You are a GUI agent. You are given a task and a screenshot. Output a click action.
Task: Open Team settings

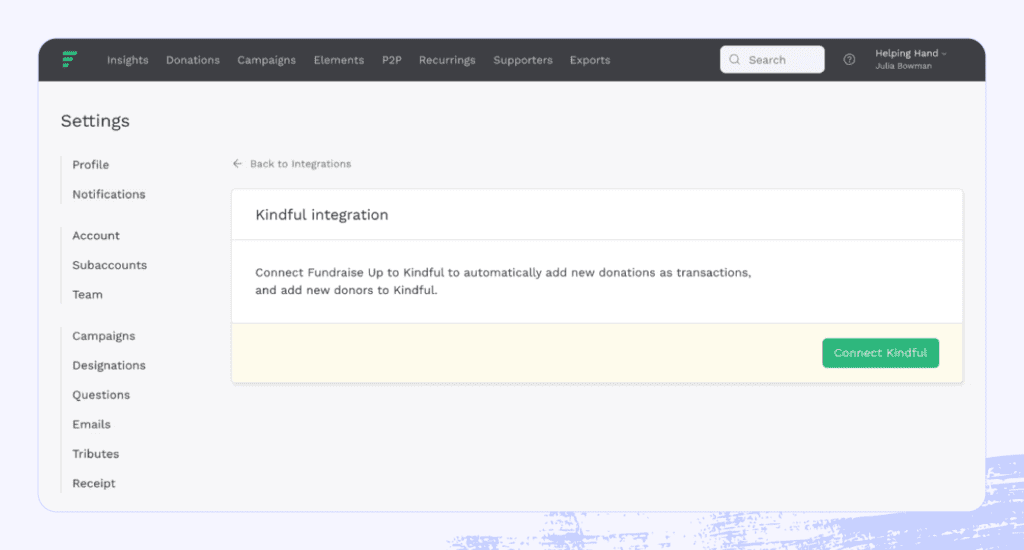[x=88, y=294]
